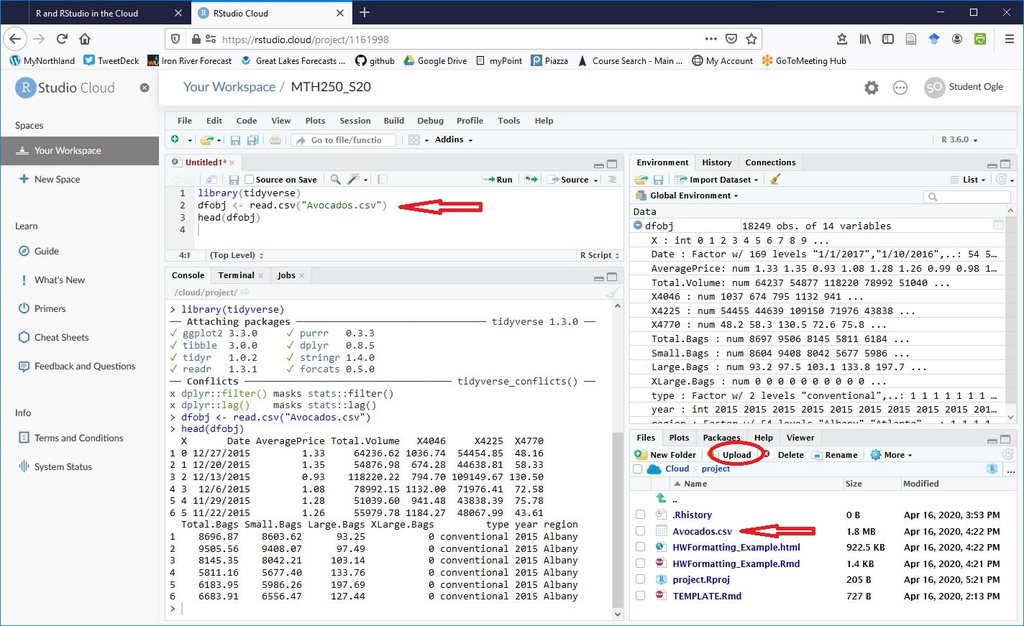Click the document outline icon in editor
Screen dimensions: 1024x626
(x=612, y=180)
